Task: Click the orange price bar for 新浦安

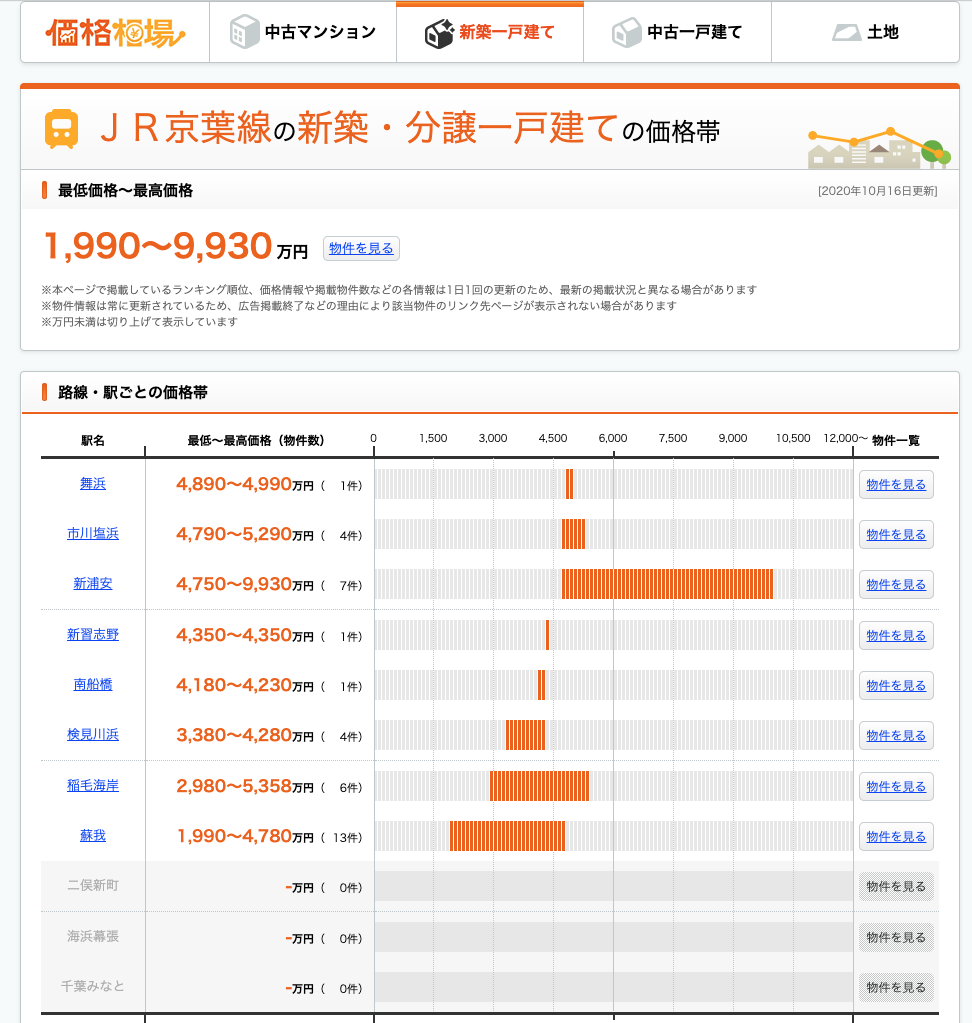Action: click(667, 584)
